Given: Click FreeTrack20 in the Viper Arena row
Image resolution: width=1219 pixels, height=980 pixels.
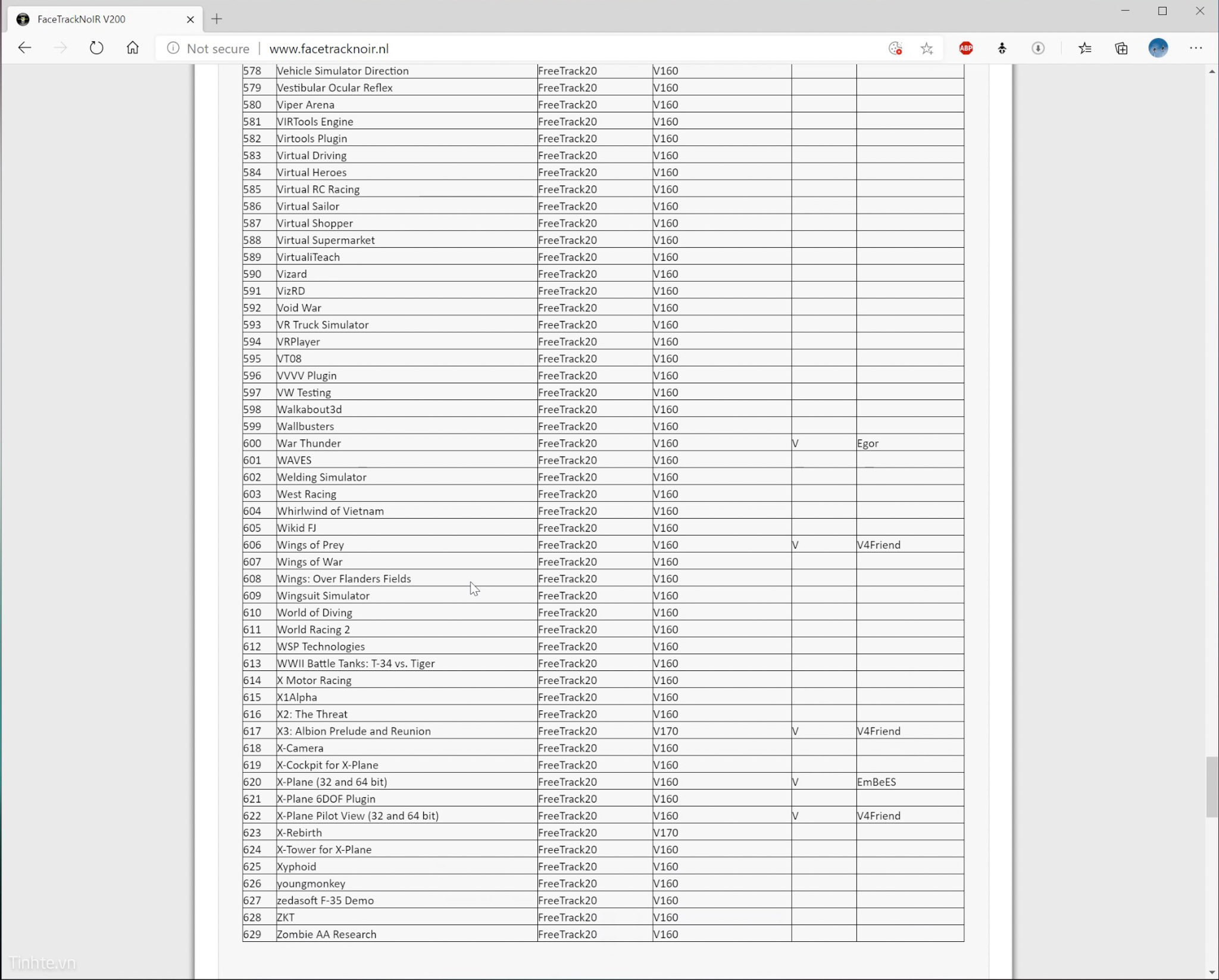Looking at the screenshot, I should pyautogui.click(x=567, y=105).
